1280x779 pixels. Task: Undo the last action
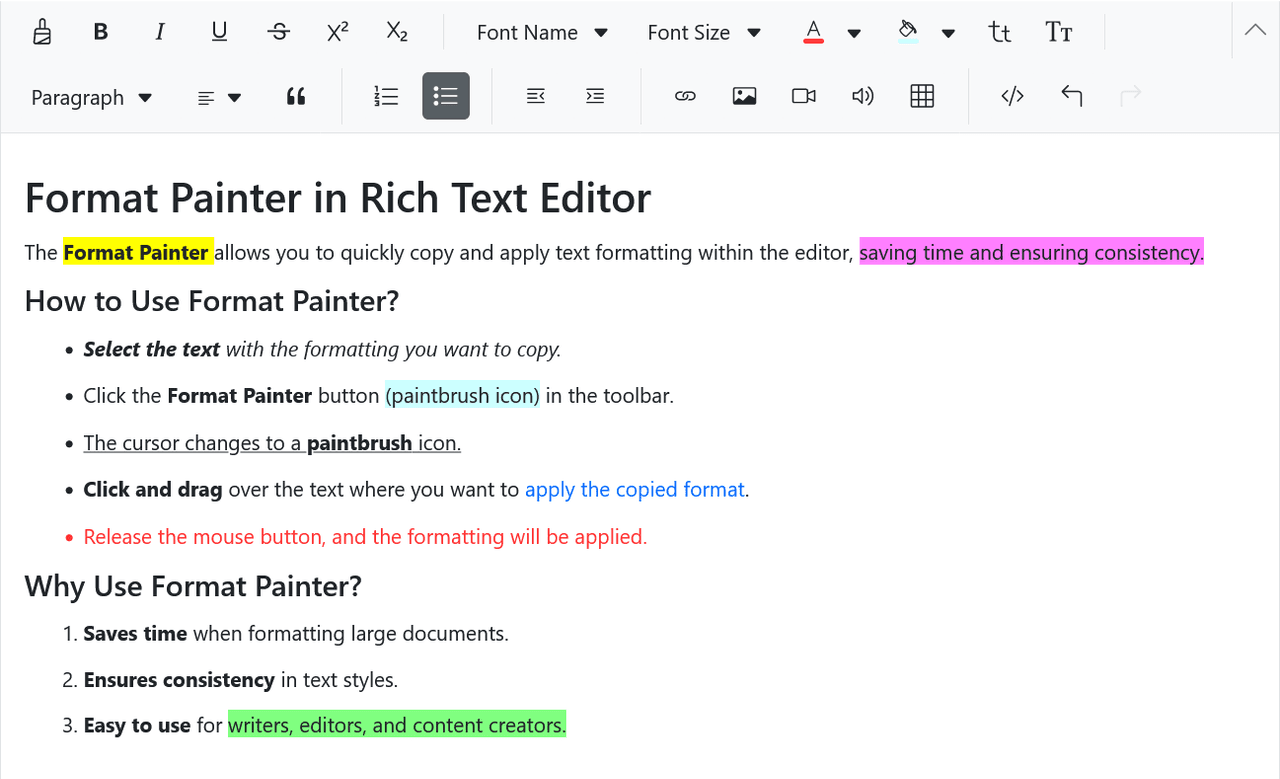pos(1071,96)
